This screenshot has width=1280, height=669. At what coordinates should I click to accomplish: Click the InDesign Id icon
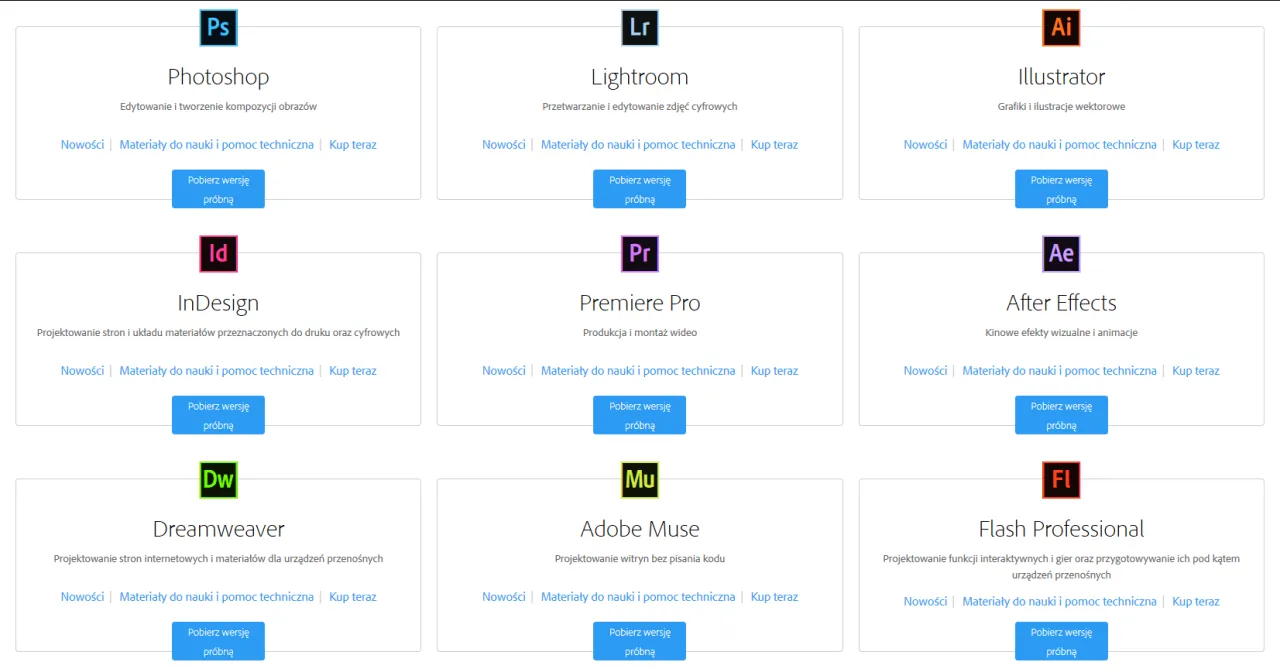coord(218,253)
